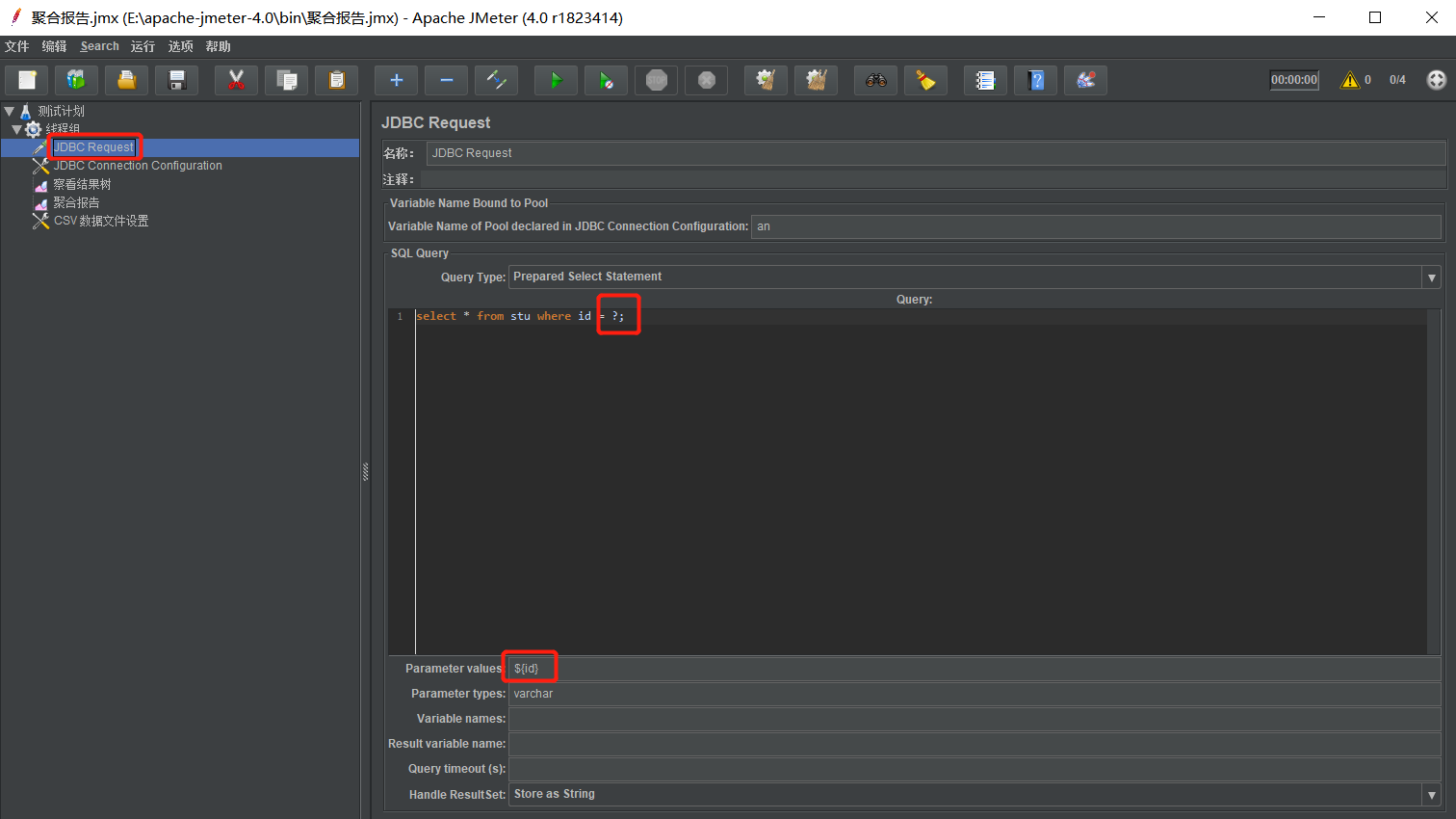Click the Cut scissors icon
Image resolution: width=1456 pixels, height=819 pixels.
point(236,80)
